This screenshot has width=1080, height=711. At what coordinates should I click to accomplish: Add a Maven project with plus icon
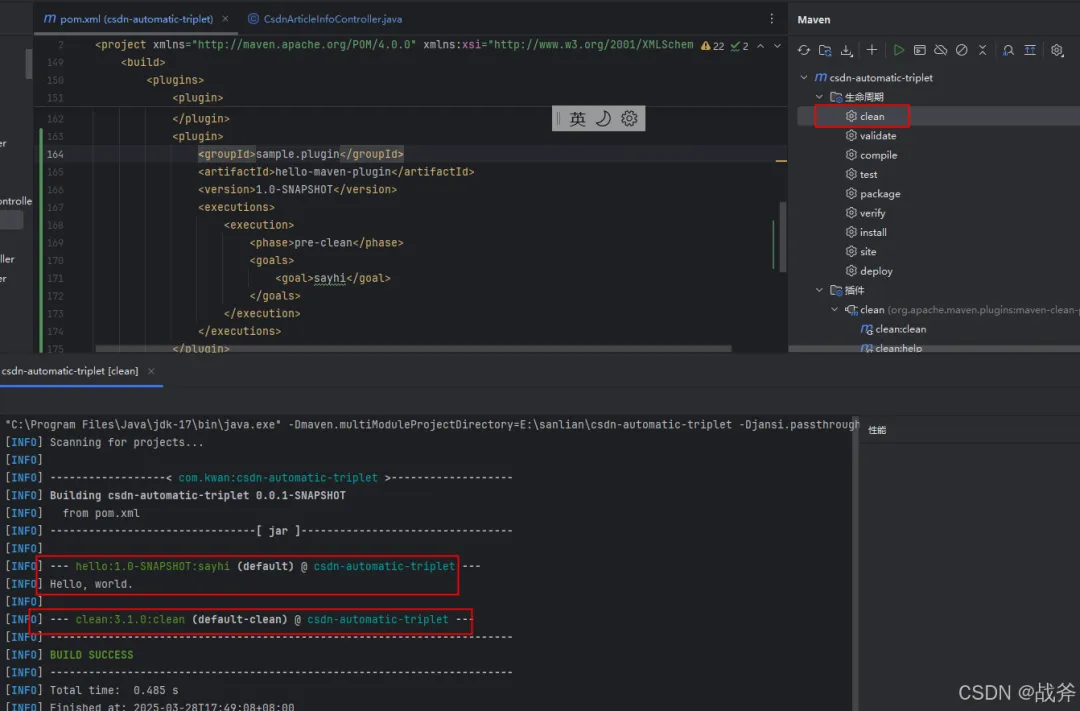tap(872, 50)
